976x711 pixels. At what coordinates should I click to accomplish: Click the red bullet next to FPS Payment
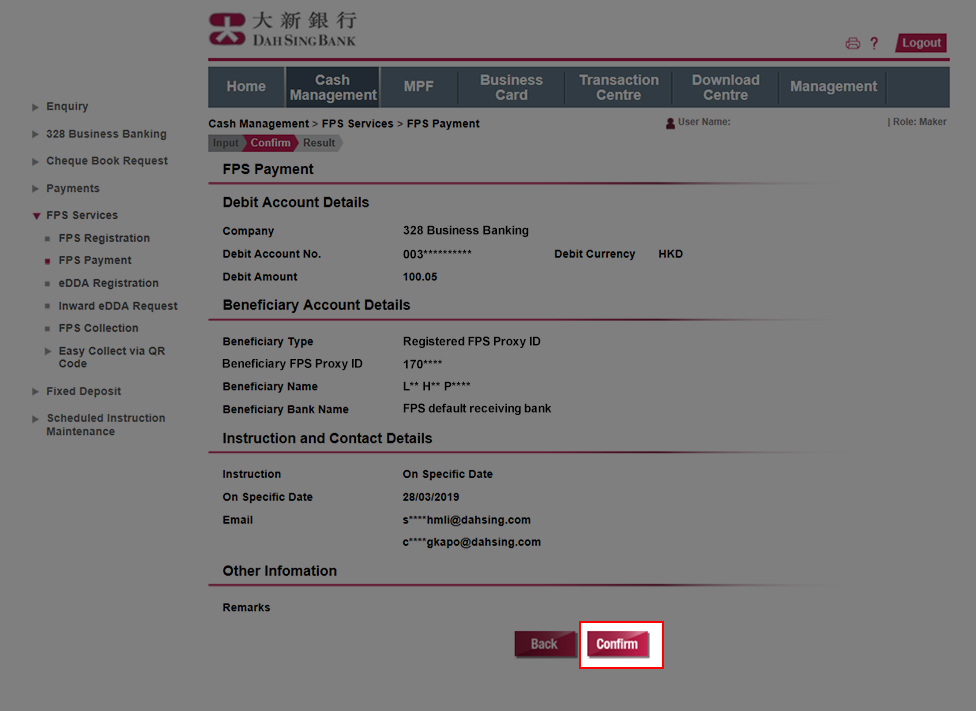[47, 261]
